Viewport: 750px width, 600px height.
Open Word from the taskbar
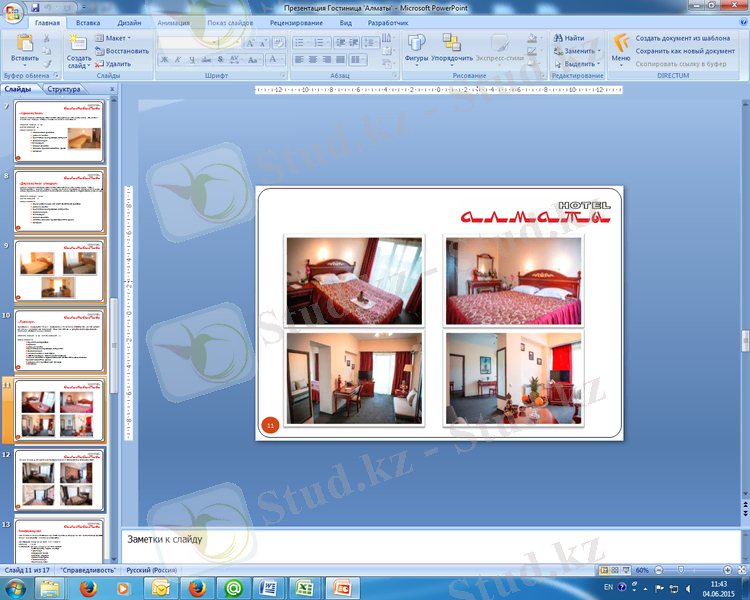coord(269,588)
